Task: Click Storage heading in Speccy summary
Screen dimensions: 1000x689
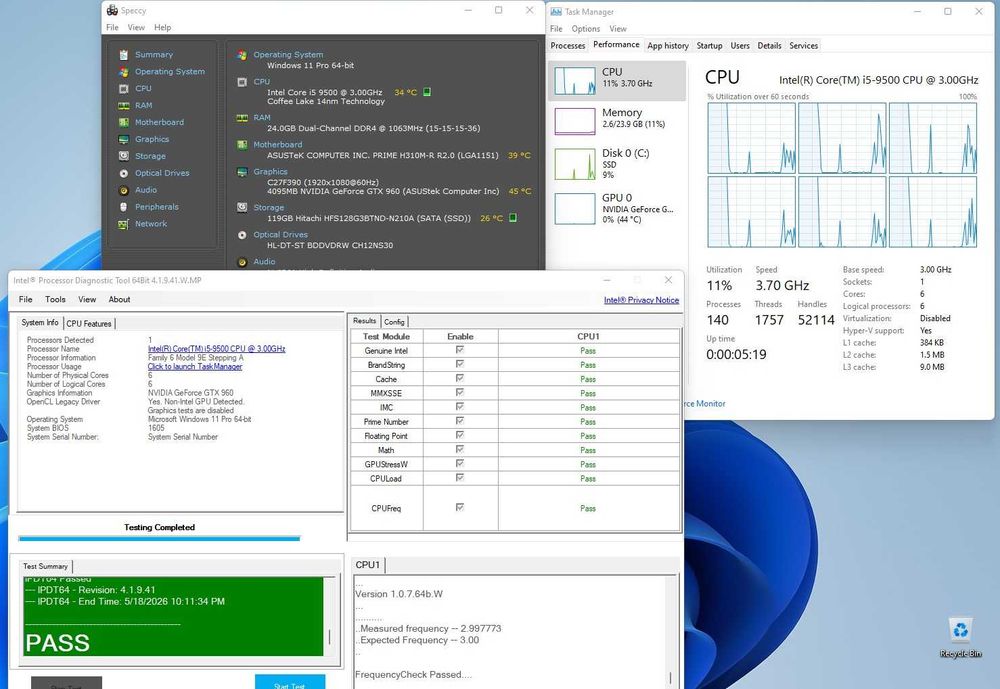Action: (x=268, y=207)
